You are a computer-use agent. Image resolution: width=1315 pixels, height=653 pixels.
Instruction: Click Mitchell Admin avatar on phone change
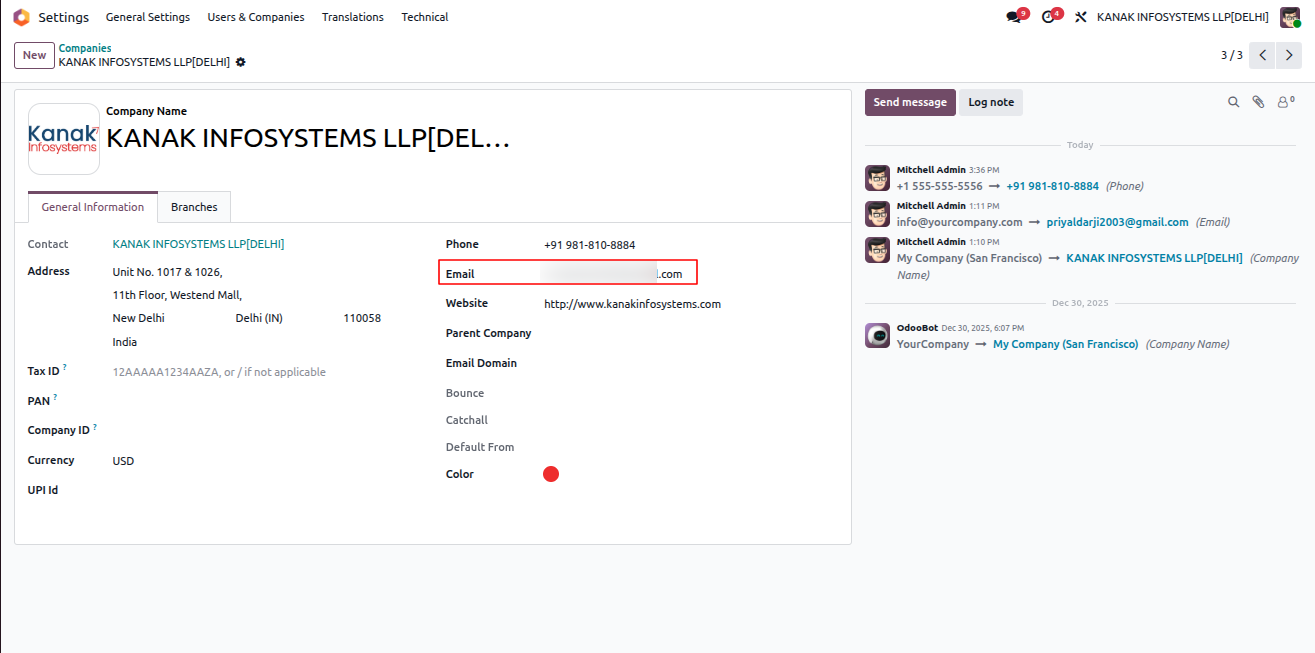[x=877, y=178]
